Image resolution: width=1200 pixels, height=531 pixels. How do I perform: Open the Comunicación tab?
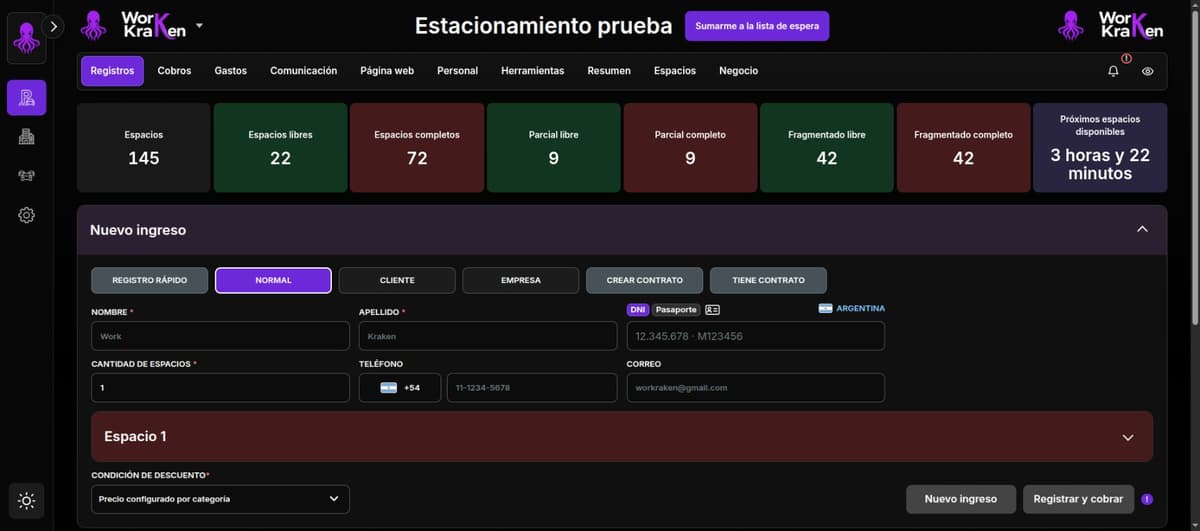(303, 71)
